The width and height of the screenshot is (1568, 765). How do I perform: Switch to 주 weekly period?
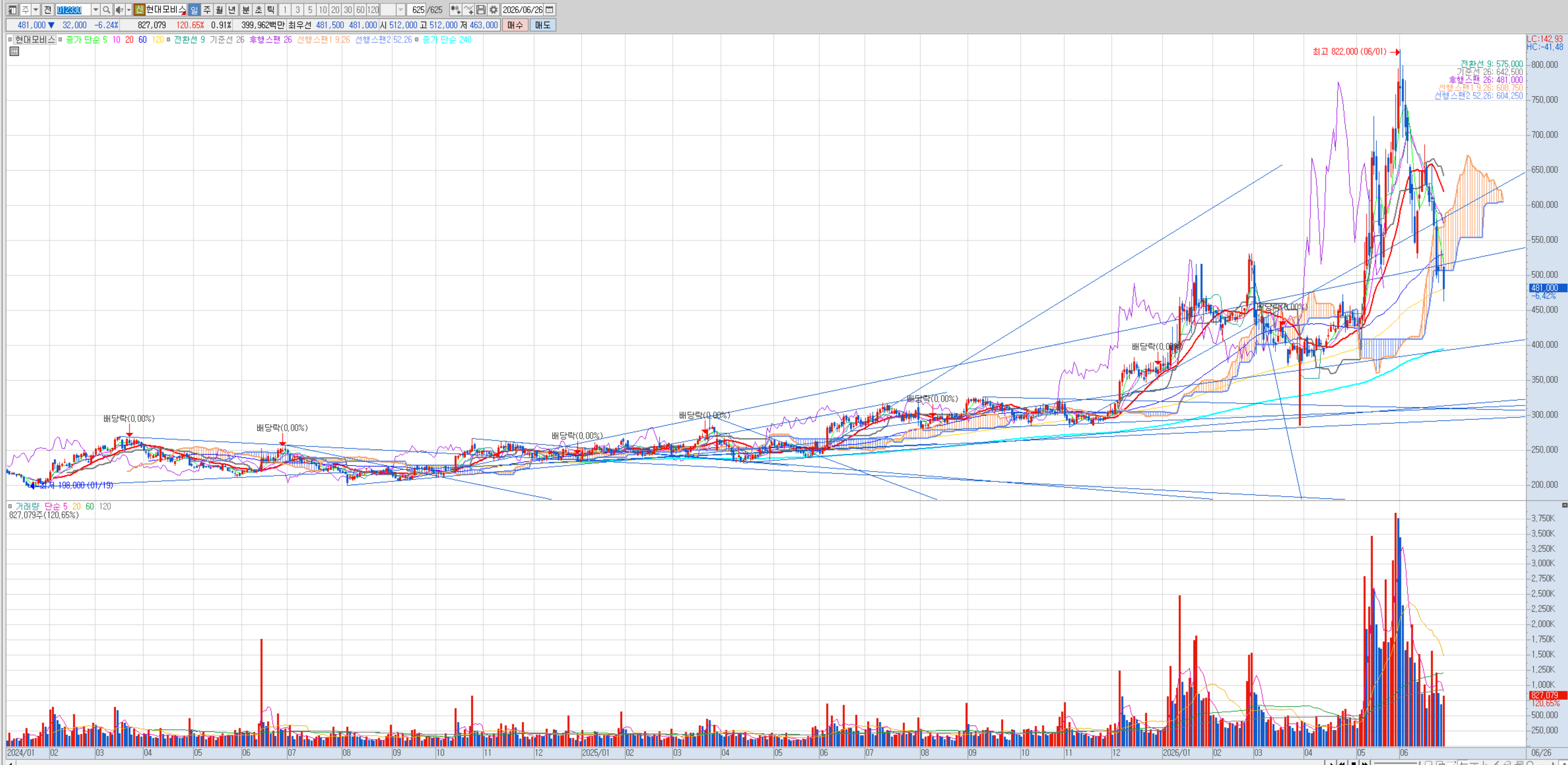pyautogui.click(x=207, y=10)
